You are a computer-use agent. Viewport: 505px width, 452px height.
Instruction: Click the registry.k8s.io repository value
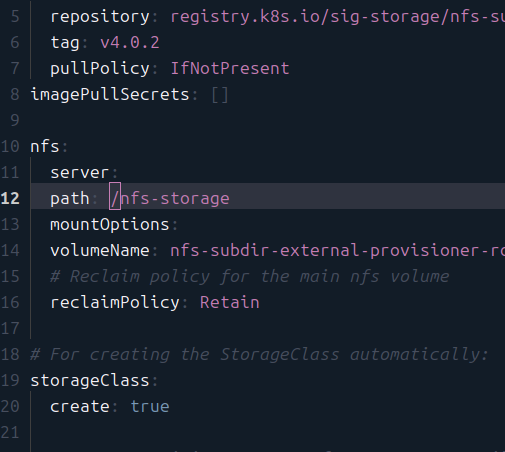[337, 17]
